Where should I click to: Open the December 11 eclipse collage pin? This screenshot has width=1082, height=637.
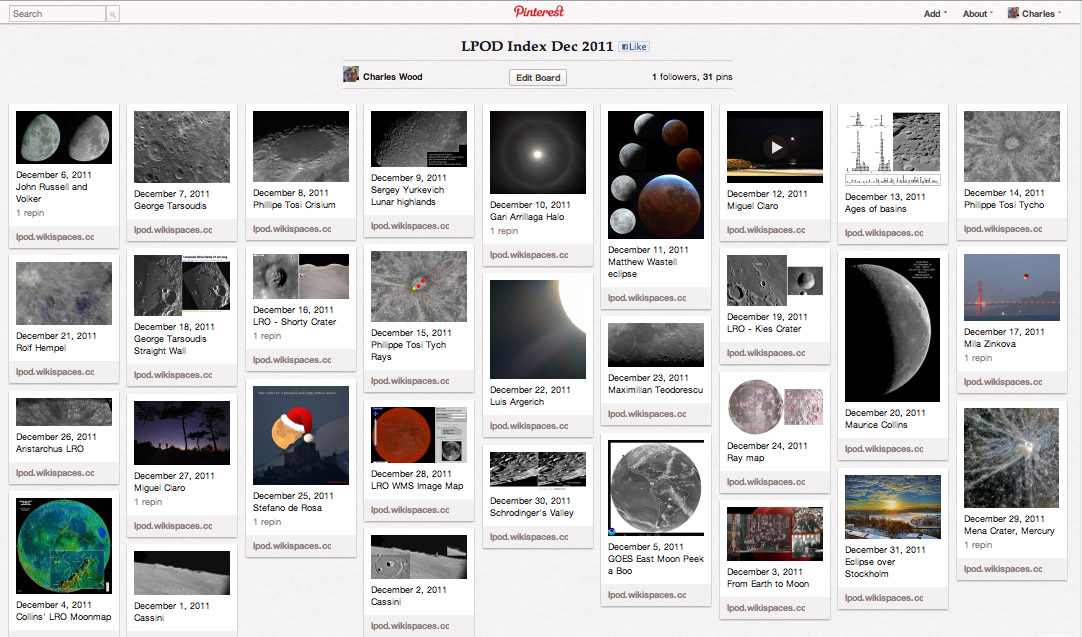[655, 175]
